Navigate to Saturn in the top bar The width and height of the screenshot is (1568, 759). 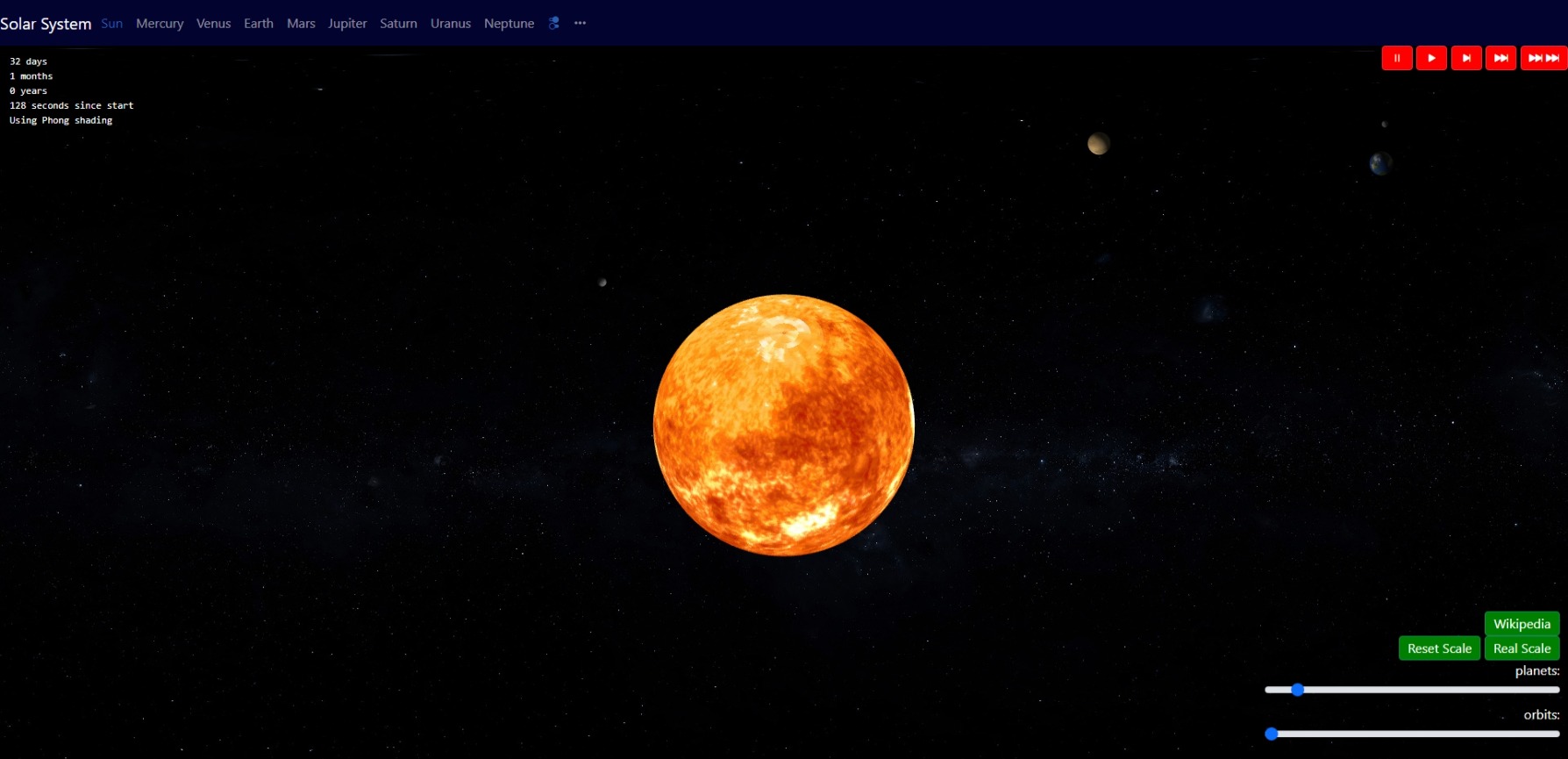point(398,24)
